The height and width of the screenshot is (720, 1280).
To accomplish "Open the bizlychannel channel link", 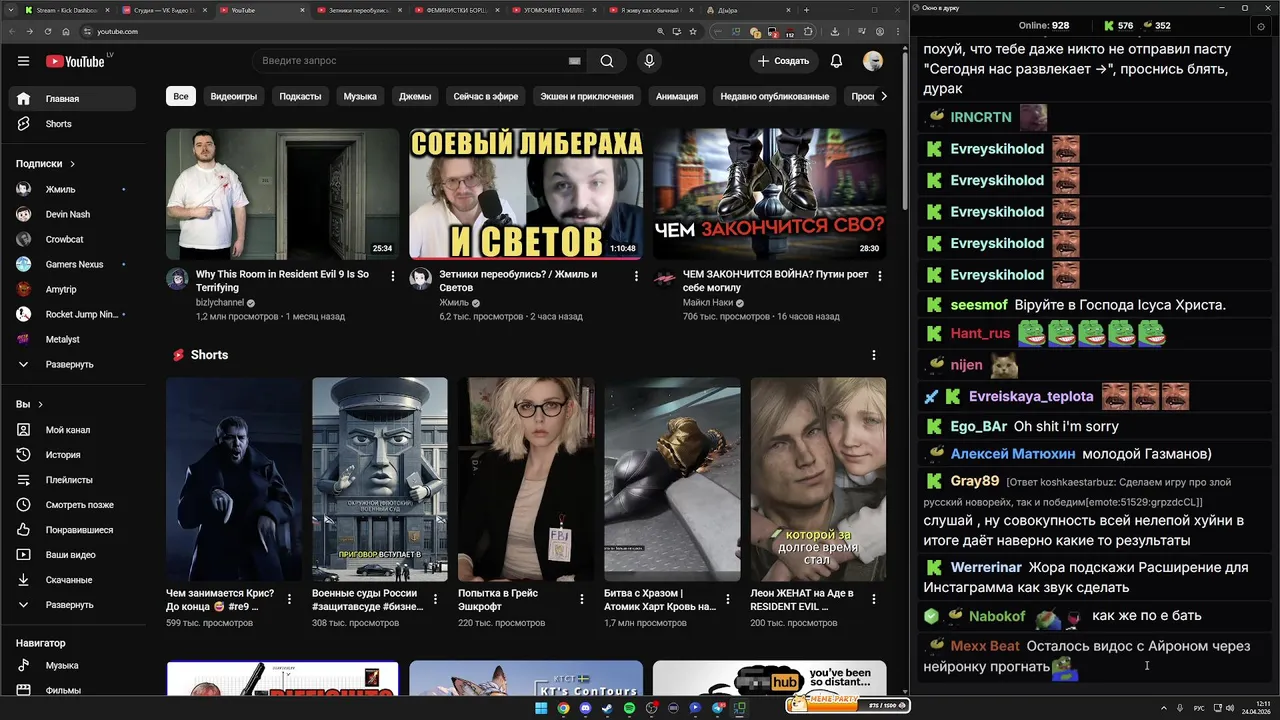I will (x=220, y=302).
